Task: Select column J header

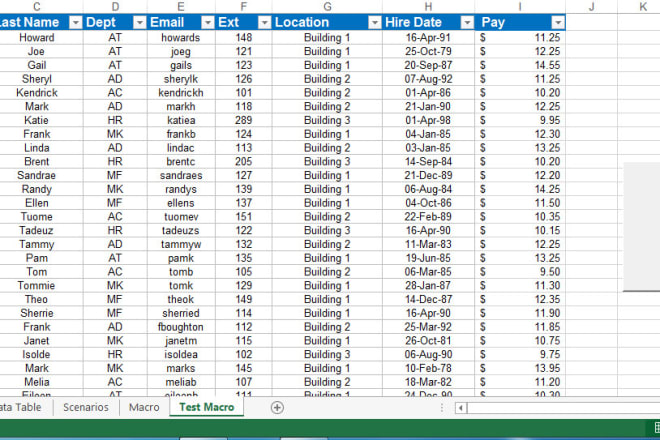Action: point(591,6)
